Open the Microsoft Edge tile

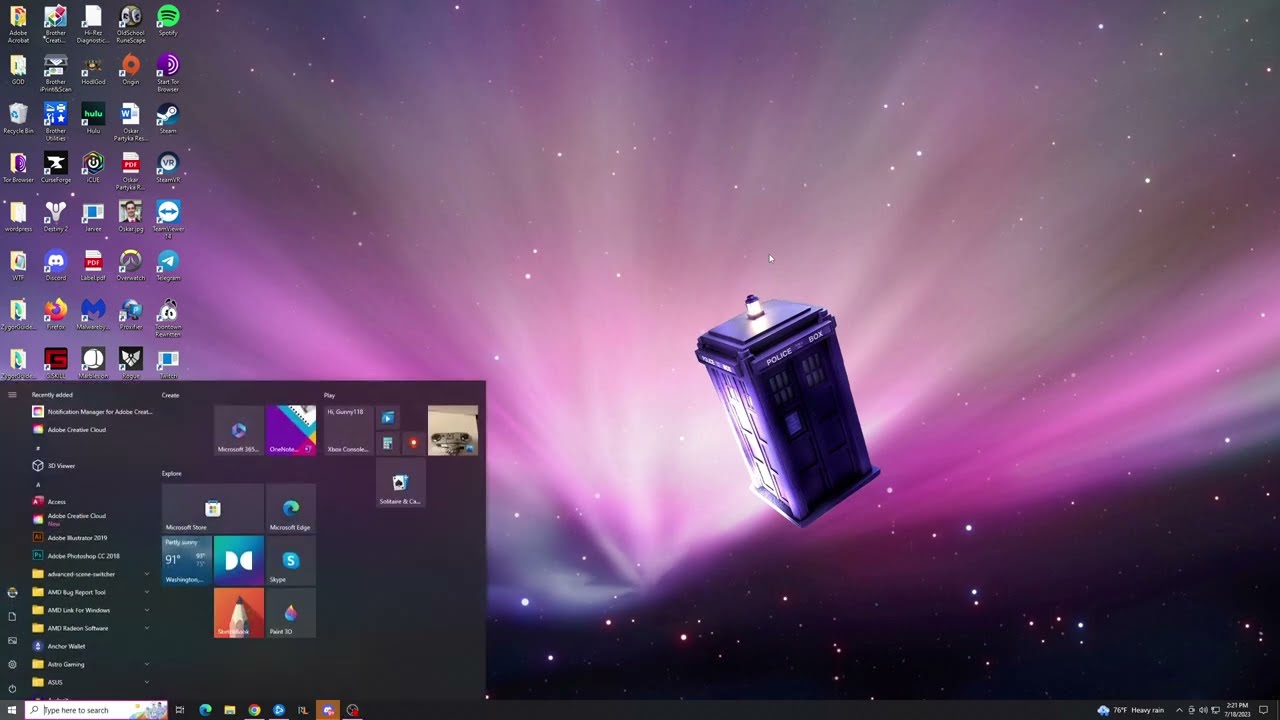coord(290,509)
